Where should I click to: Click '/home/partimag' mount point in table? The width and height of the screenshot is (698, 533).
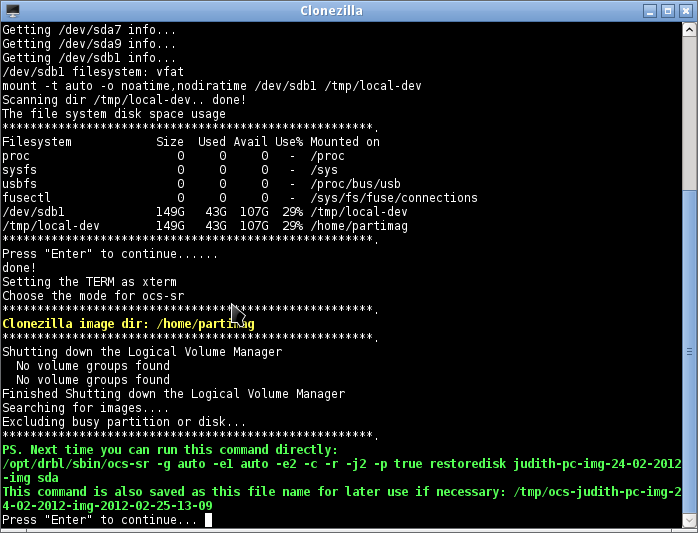(x=359, y=226)
